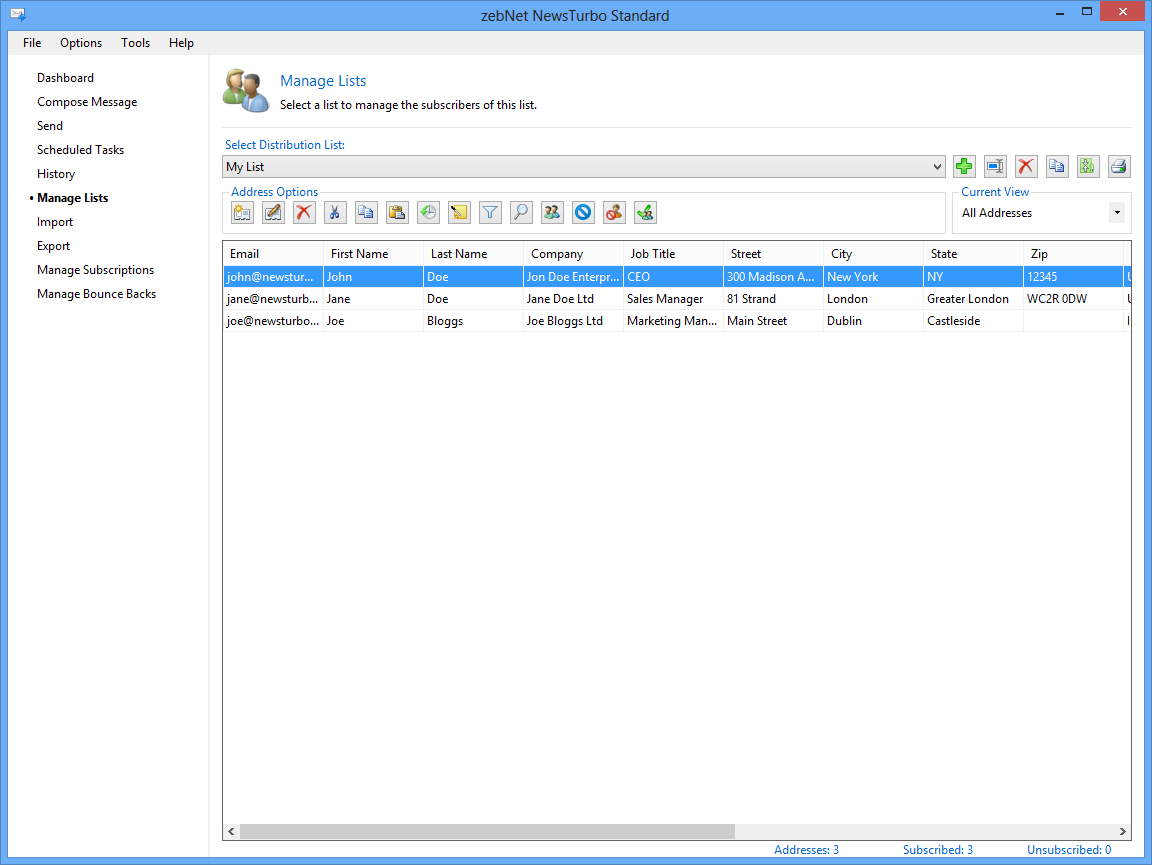Click the horizontal scrollbar right arrow
The height and width of the screenshot is (865, 1152).
click(x=1123, y=832)
